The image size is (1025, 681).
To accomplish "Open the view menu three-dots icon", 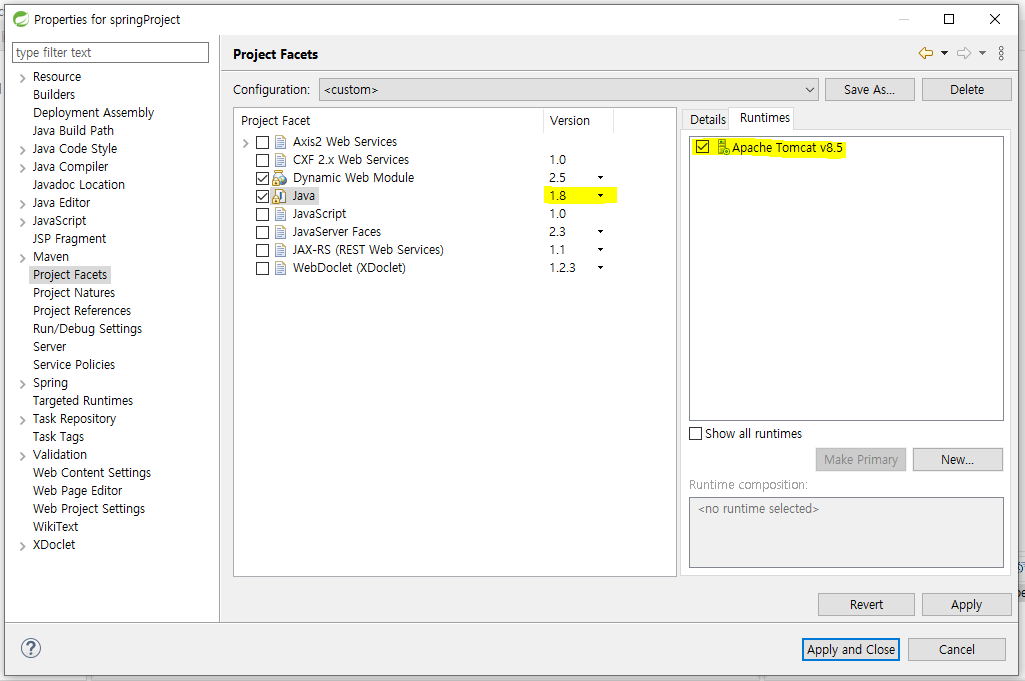I will [x=1001, y=54].
